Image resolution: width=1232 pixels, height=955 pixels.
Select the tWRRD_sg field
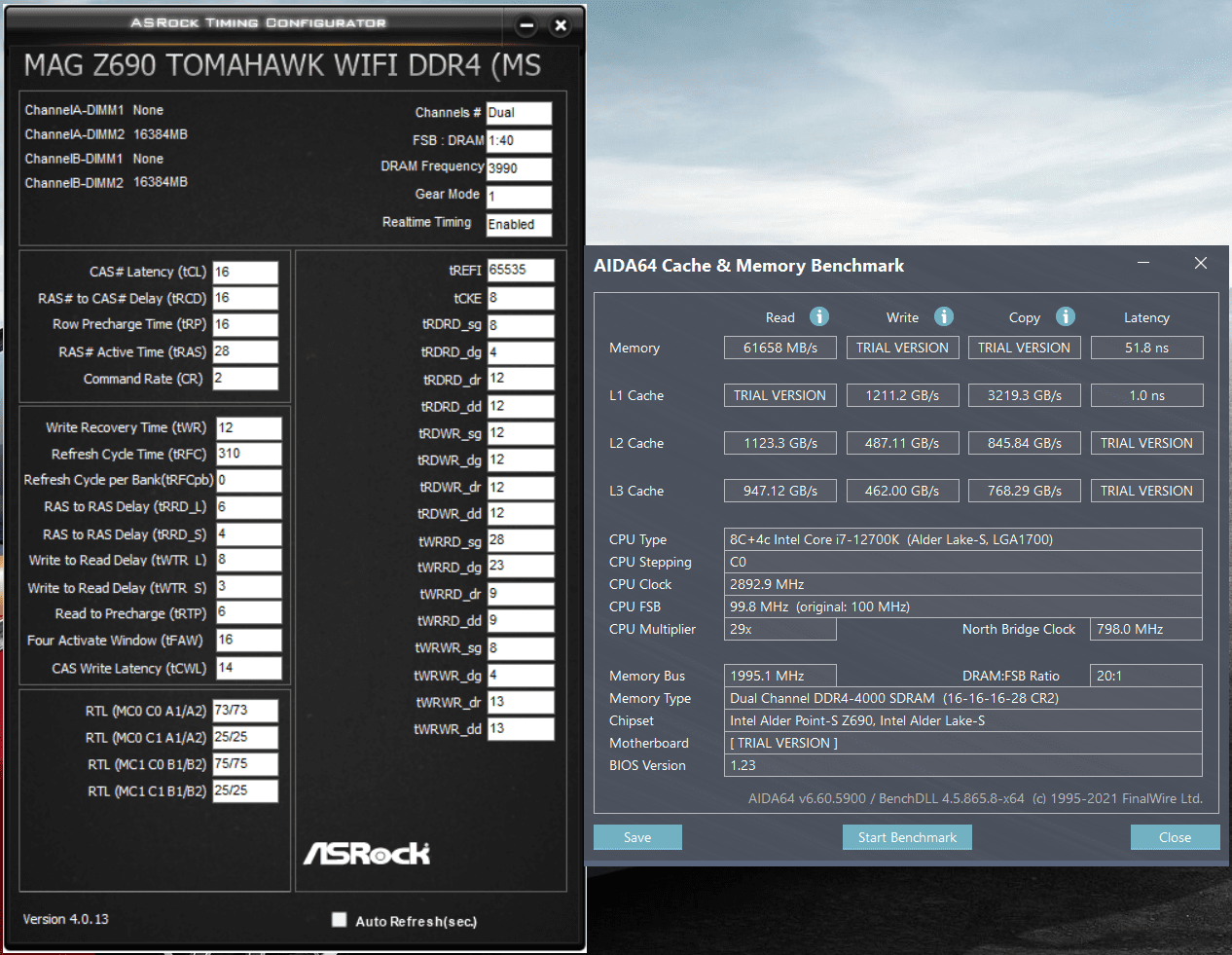[521, 540]
